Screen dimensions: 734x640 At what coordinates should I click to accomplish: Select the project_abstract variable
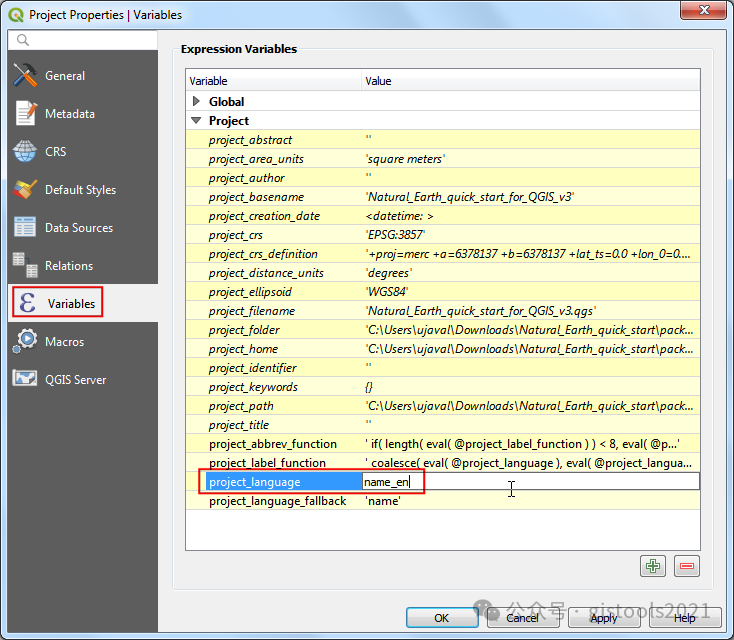click(x=250, y=140)
